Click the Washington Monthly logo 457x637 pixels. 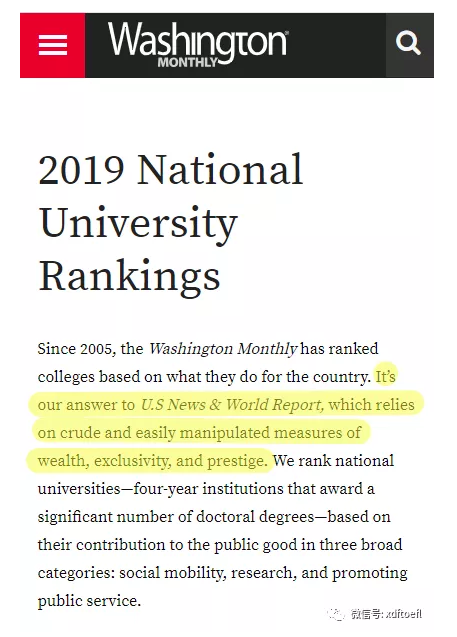click(x=198, y=44)
